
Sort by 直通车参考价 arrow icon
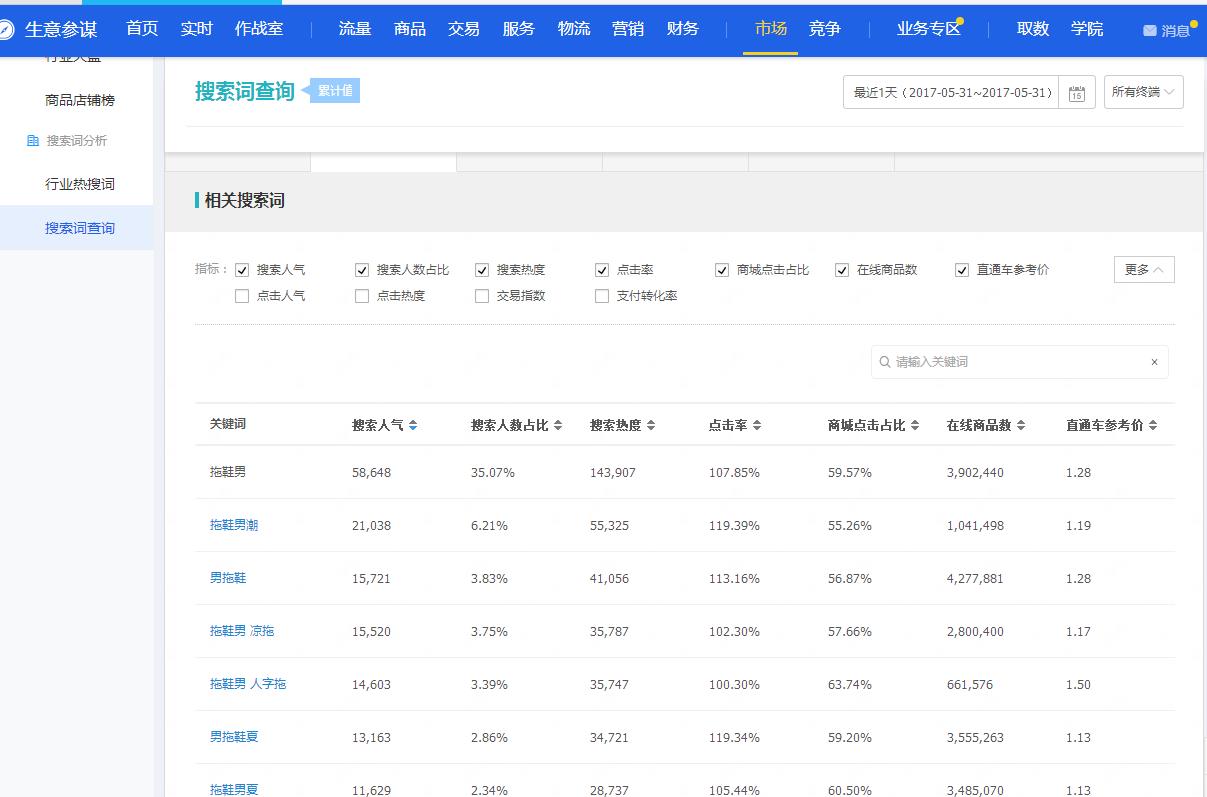point(1153,426)
